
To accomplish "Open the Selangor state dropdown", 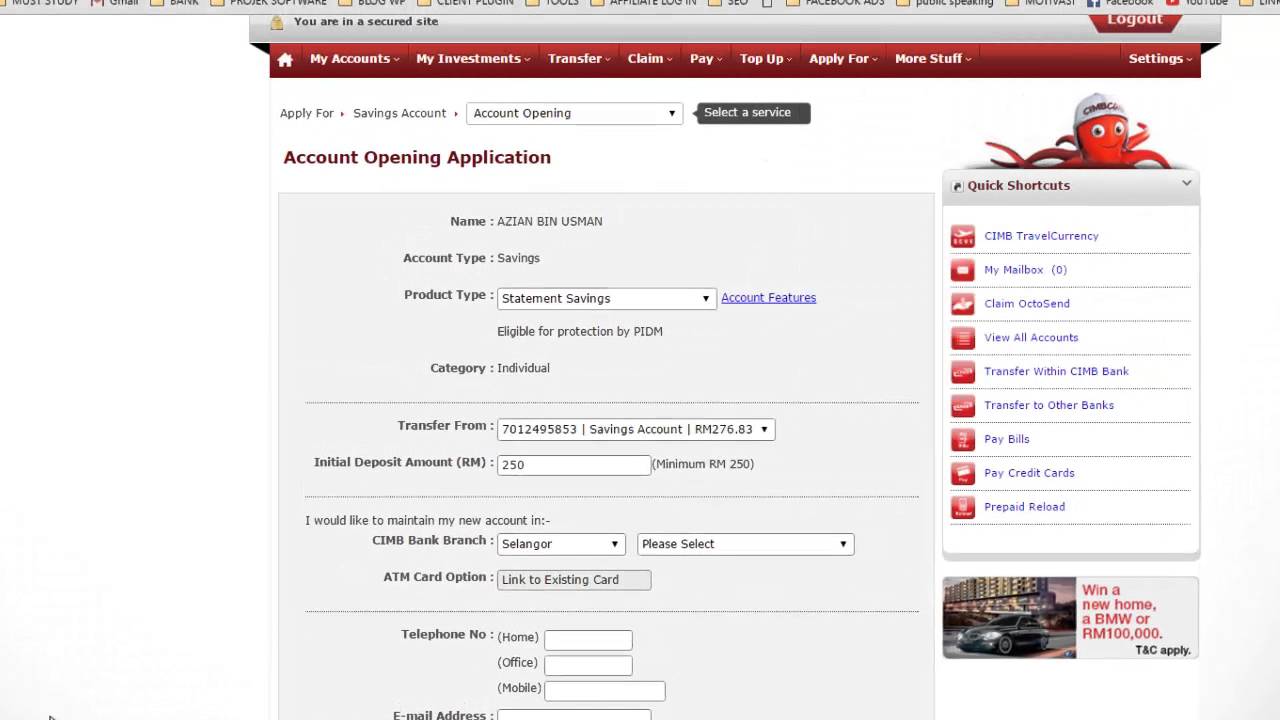I will pyautogui.click(x=560, y=544).
